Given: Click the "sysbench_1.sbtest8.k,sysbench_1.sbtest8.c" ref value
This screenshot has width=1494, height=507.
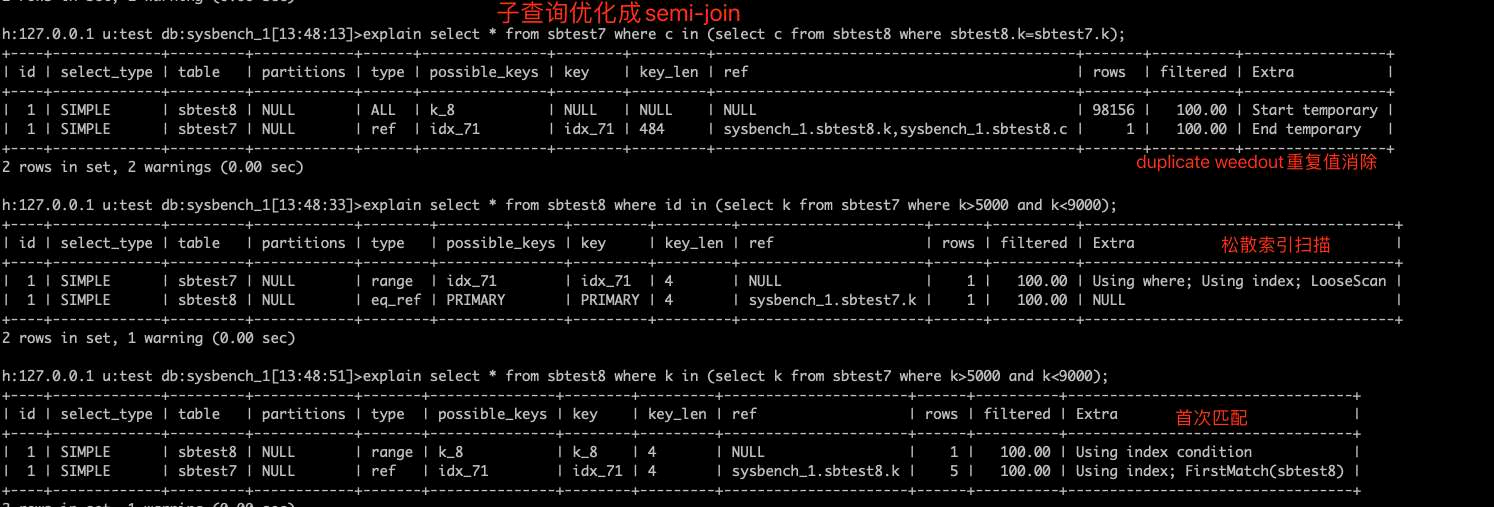Looking at the screenshot, I should pos(892,129).
